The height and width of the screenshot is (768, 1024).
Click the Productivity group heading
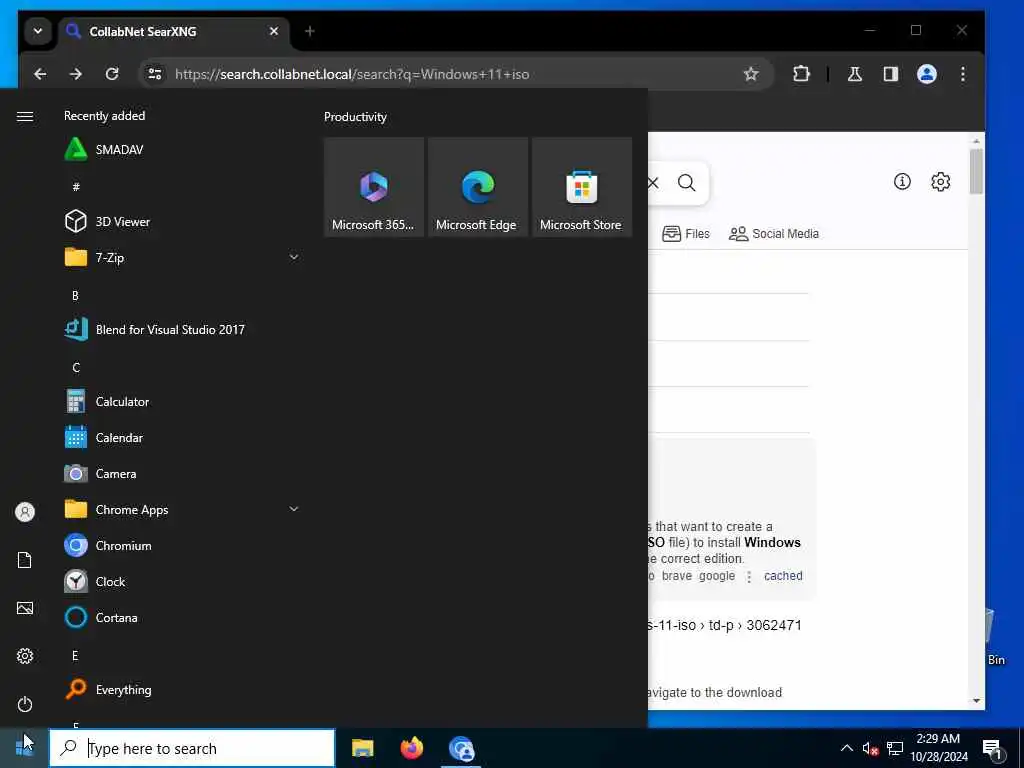[355, 117]
